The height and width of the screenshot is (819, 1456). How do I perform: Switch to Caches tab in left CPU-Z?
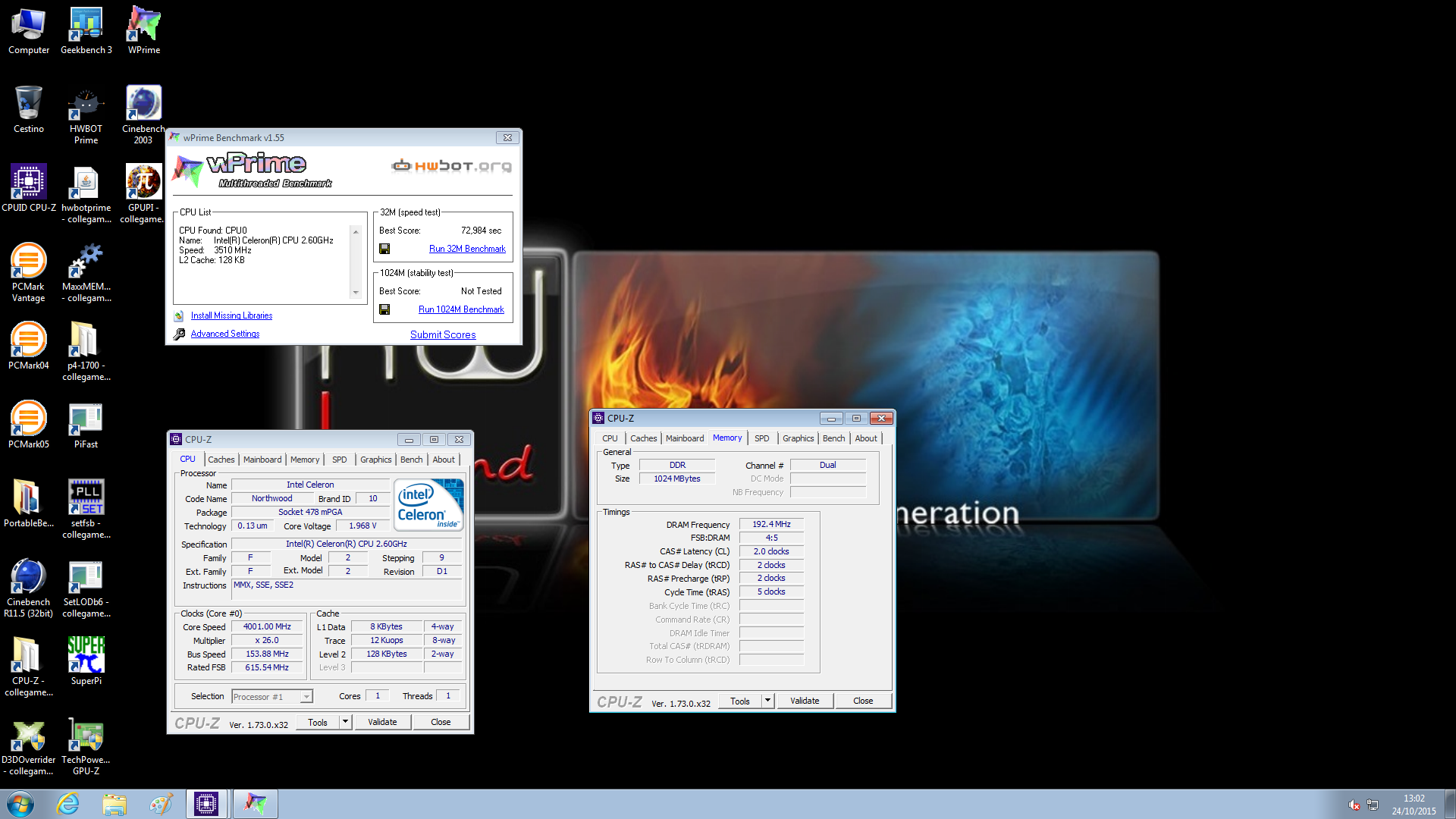pyautogui.click(x=221, y=460)
